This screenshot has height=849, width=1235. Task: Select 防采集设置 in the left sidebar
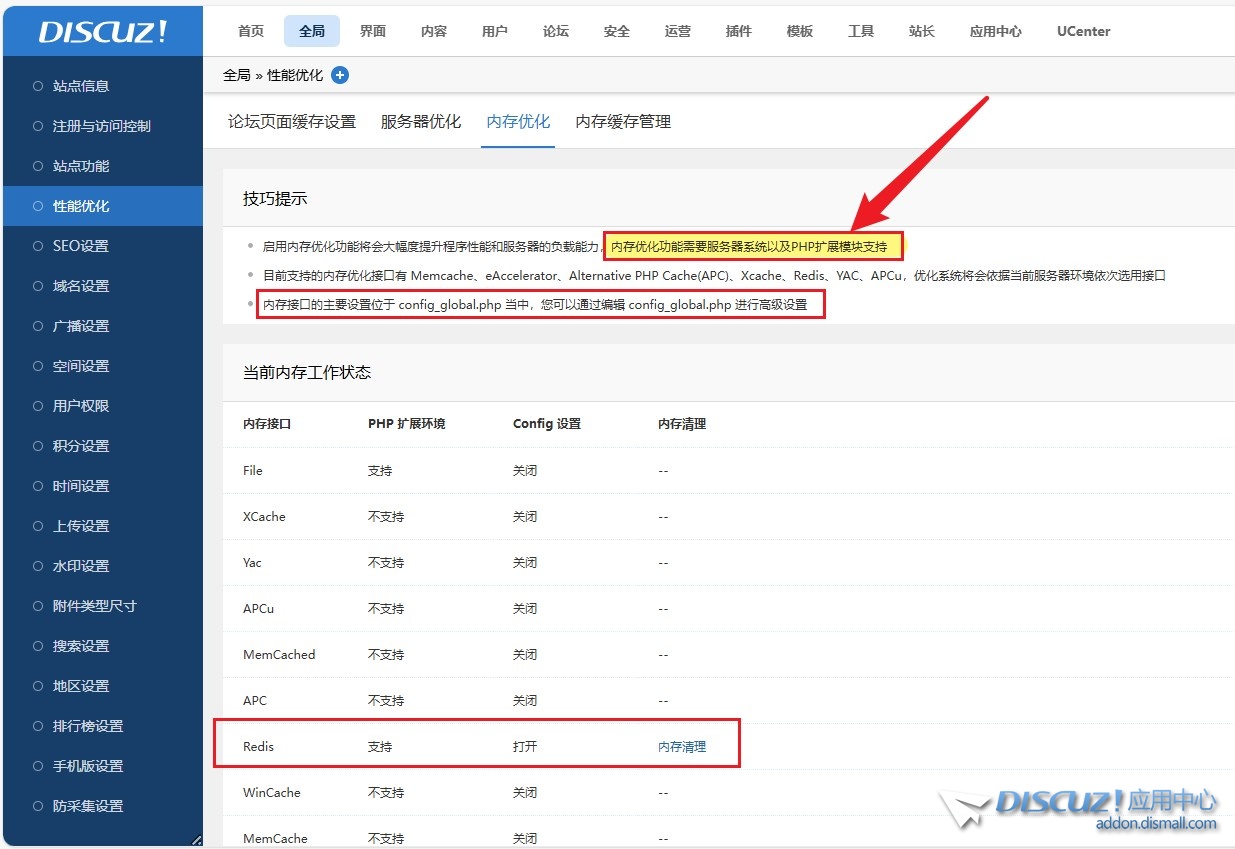[x=88, y=806]
